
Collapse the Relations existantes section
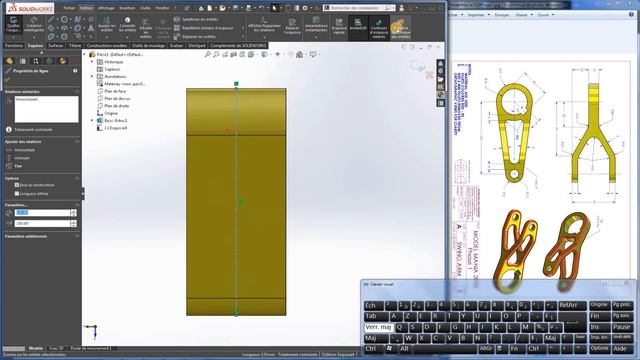(77, 91)
